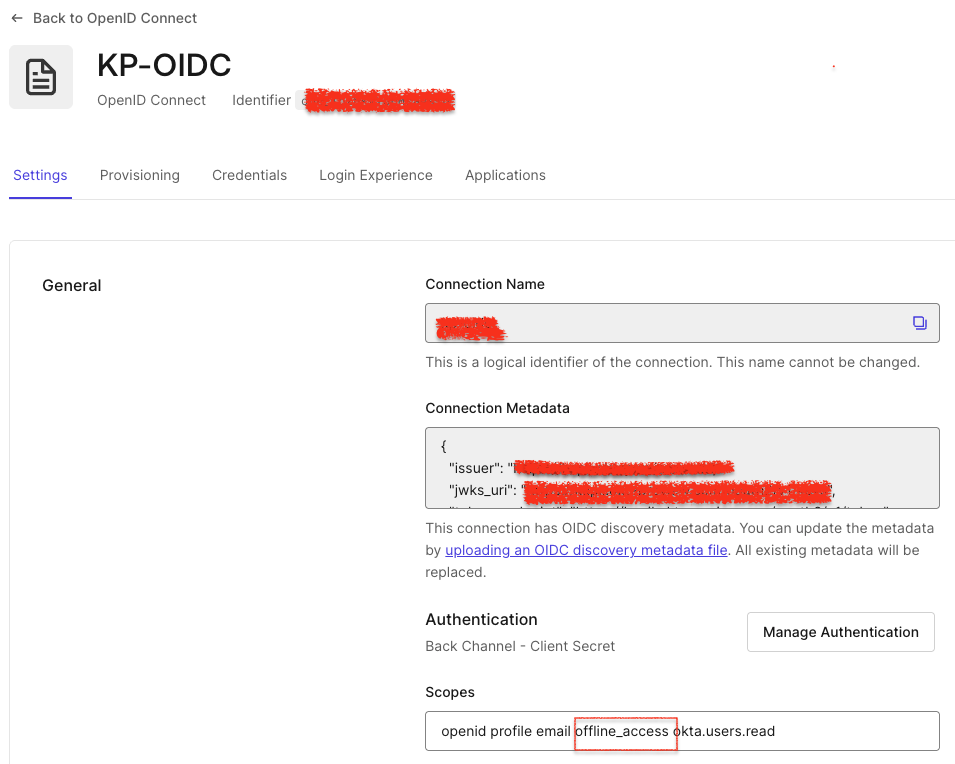Image resolution: width=955 pixels, height=764 pixels.
Task: Click the Back Channel - Client Secret text
Action: pyautogui.click(x=520, y=646)
